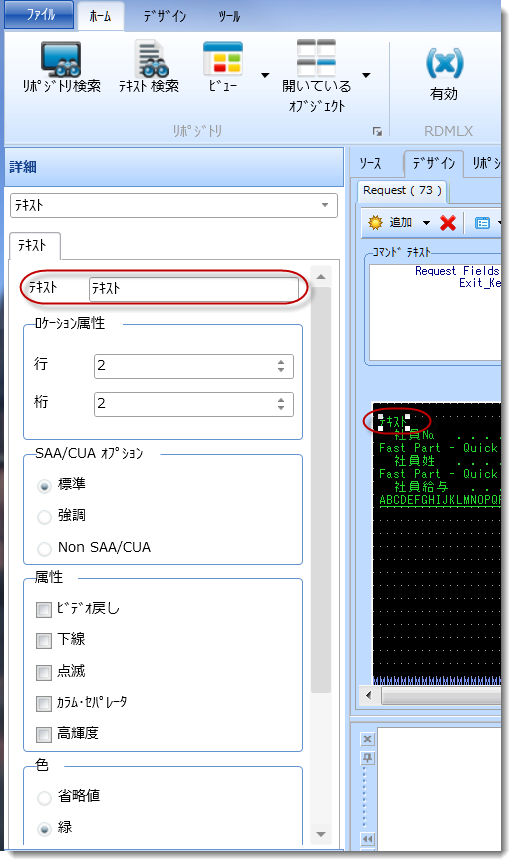Image resolution: width=516 pixels, height=866 pixels.
Task: Expand the 追加 dropdown arrow
Action: click(427, 223)
